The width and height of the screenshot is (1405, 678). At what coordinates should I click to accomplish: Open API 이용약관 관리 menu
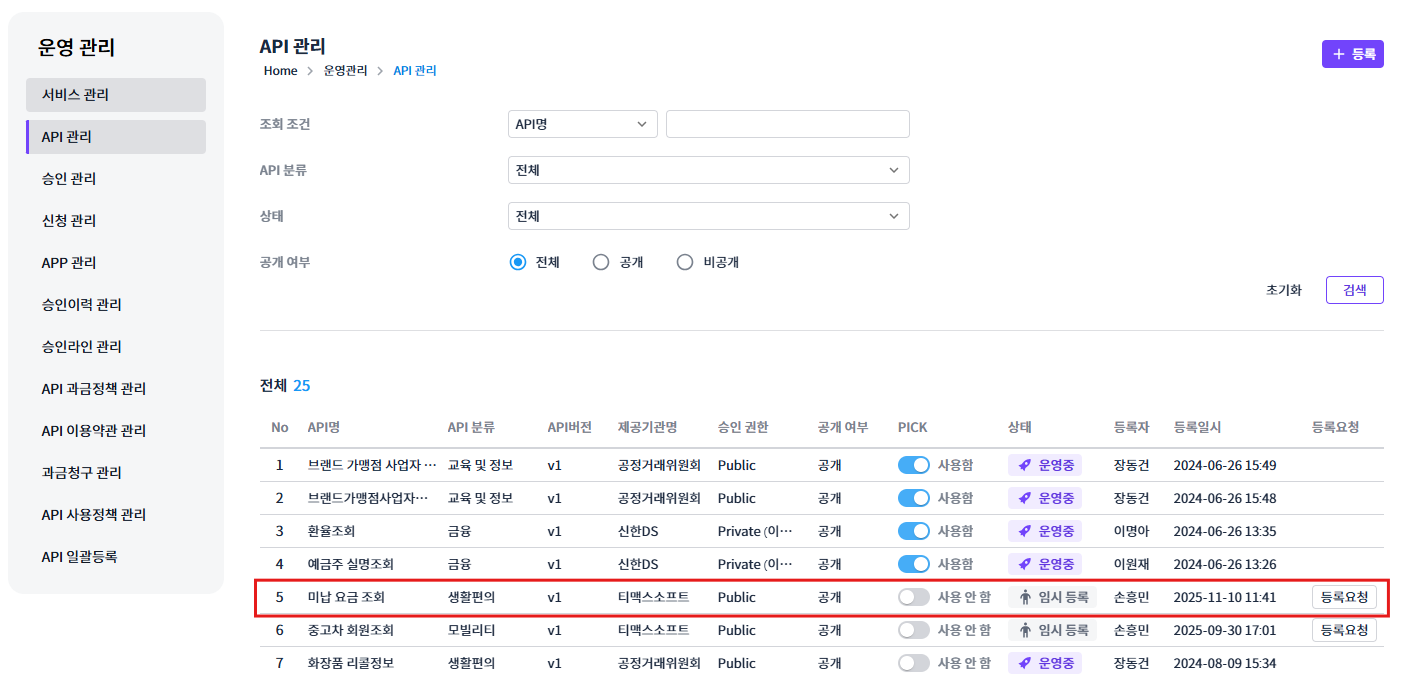pos(116,431)
